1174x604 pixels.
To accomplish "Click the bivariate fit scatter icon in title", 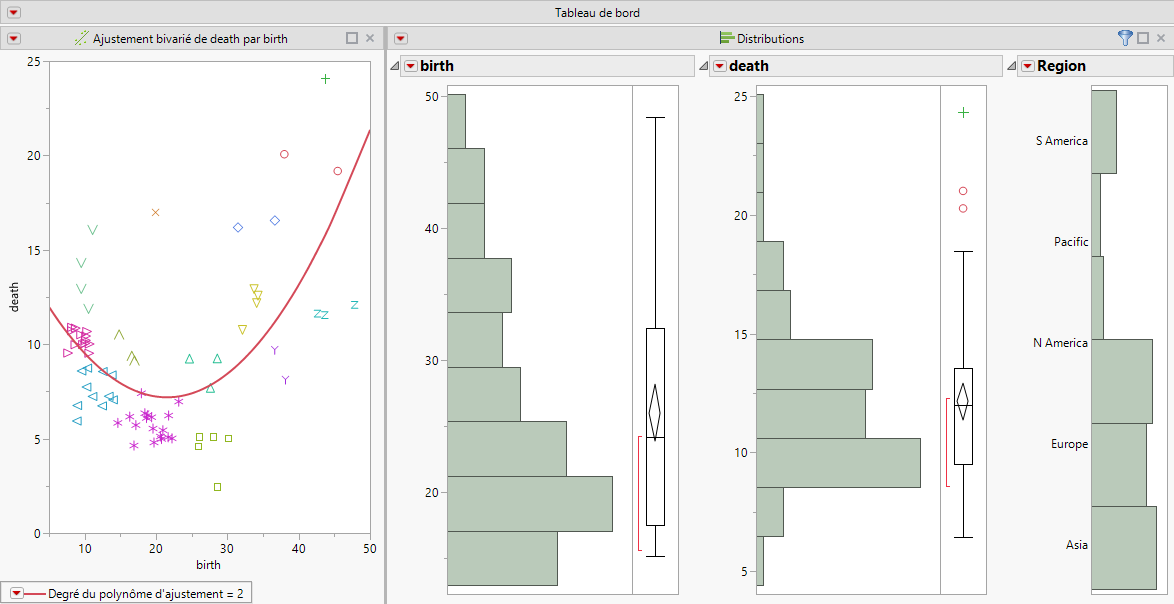I will point(82,38).
